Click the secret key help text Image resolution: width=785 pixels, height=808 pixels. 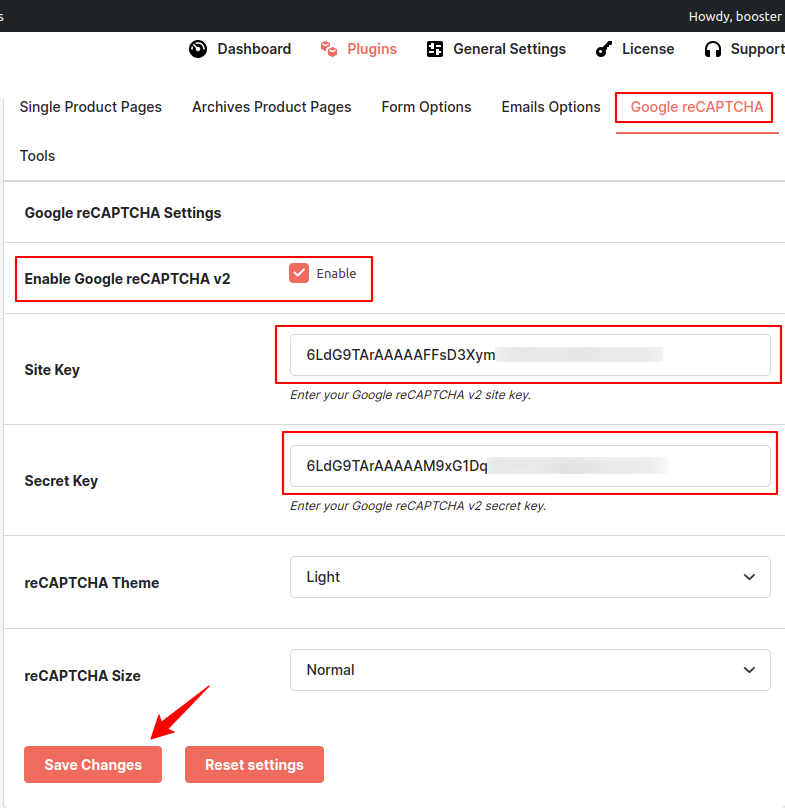pyautogui.click(x=418, y=506)
